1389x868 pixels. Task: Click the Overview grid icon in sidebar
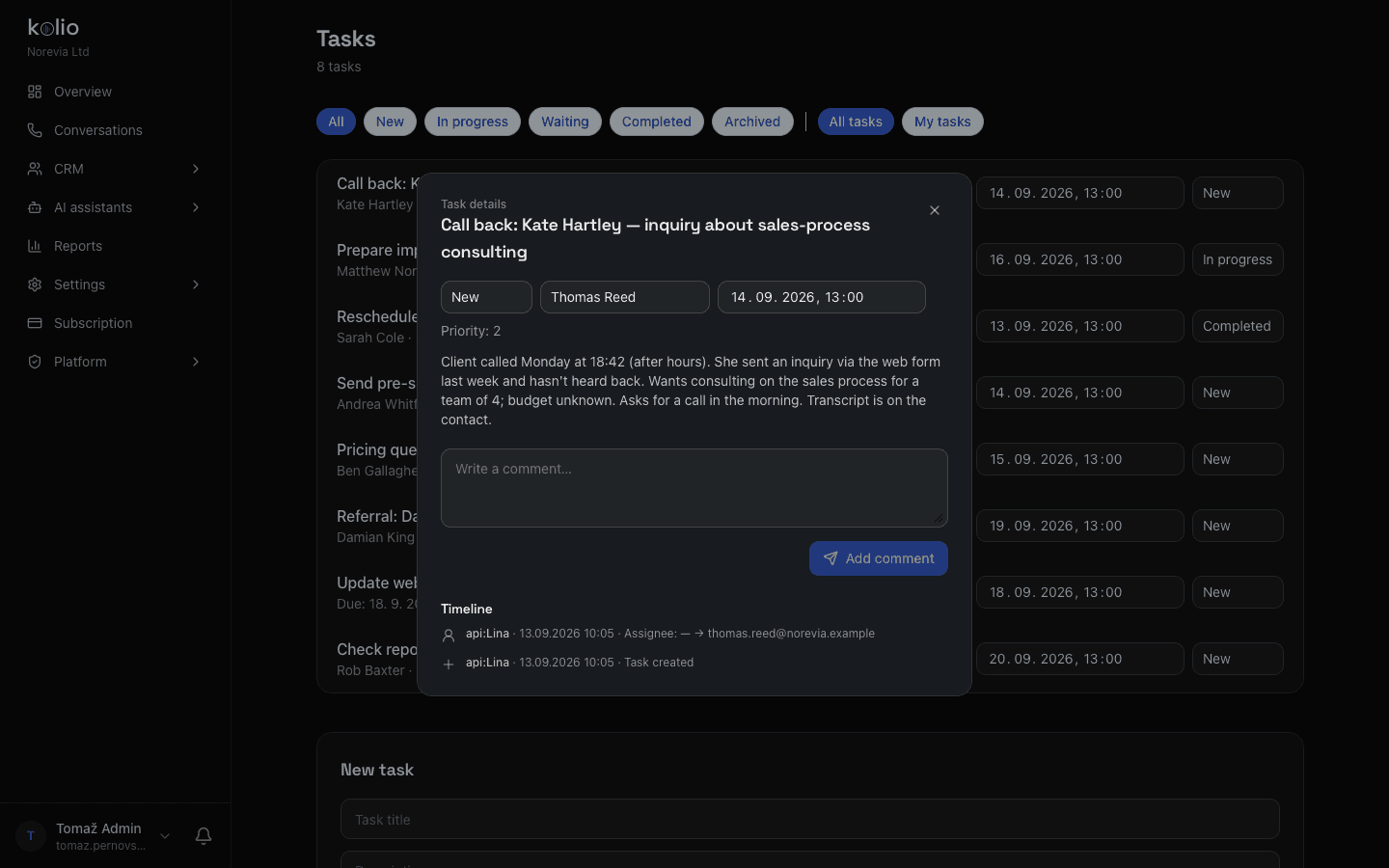pos(35,92)
